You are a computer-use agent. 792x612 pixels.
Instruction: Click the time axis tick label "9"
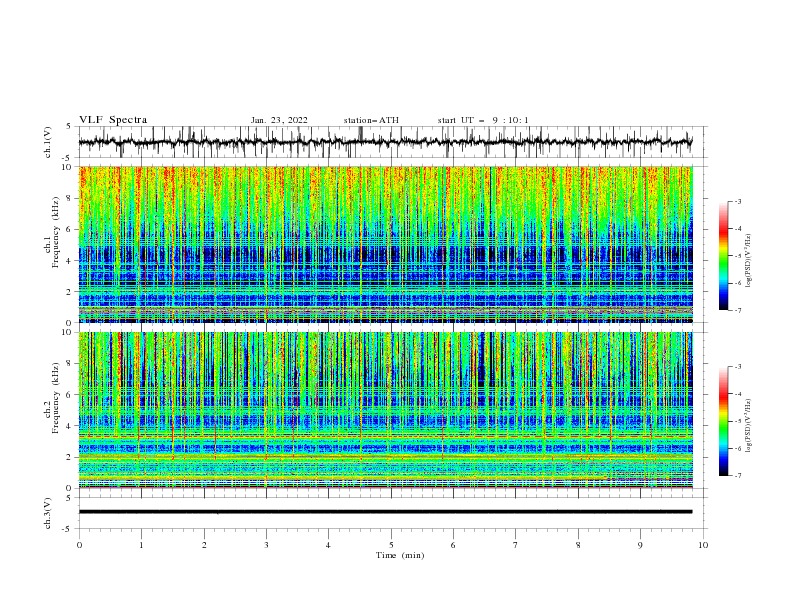tap(640, 545)
